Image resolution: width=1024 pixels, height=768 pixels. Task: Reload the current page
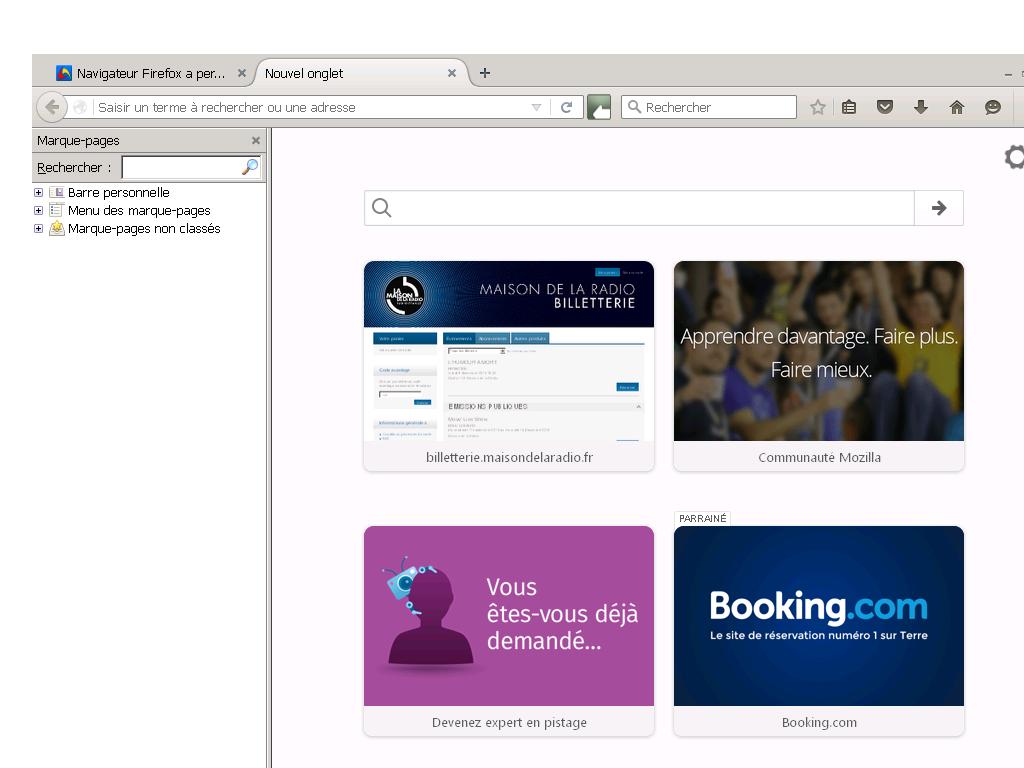tap(566, 107)
